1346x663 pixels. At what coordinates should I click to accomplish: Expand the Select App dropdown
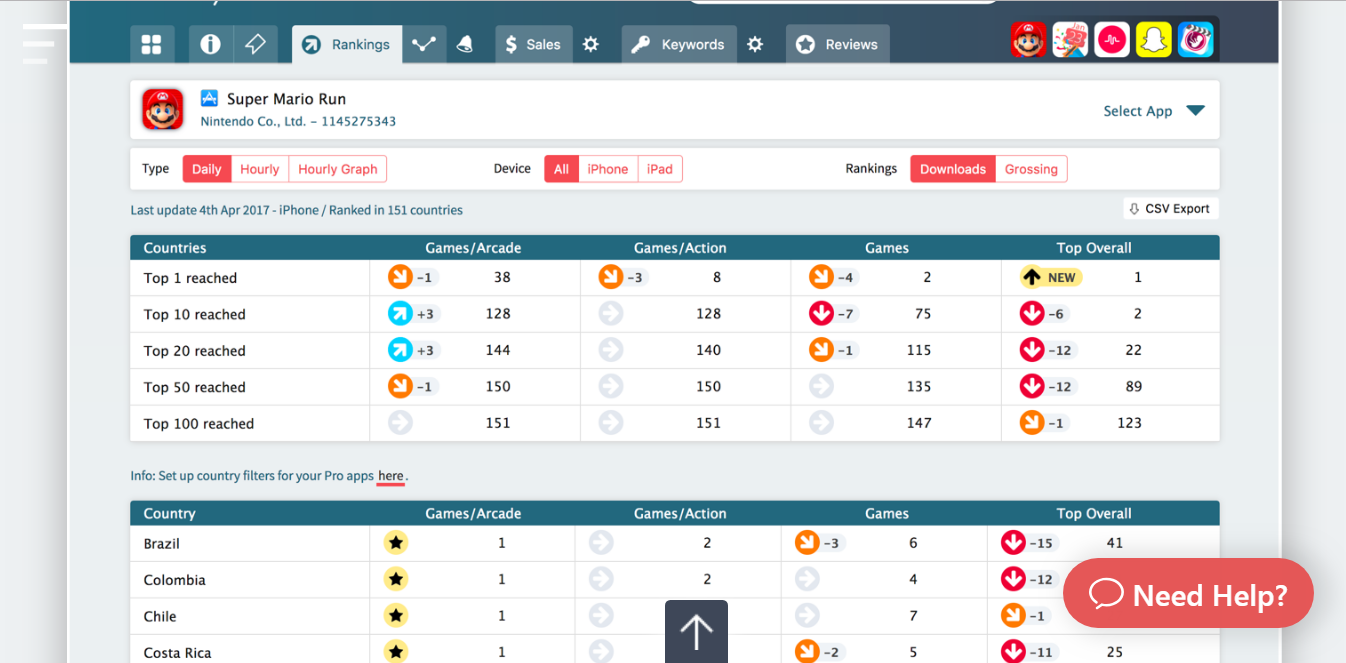tap(1153, 111)
